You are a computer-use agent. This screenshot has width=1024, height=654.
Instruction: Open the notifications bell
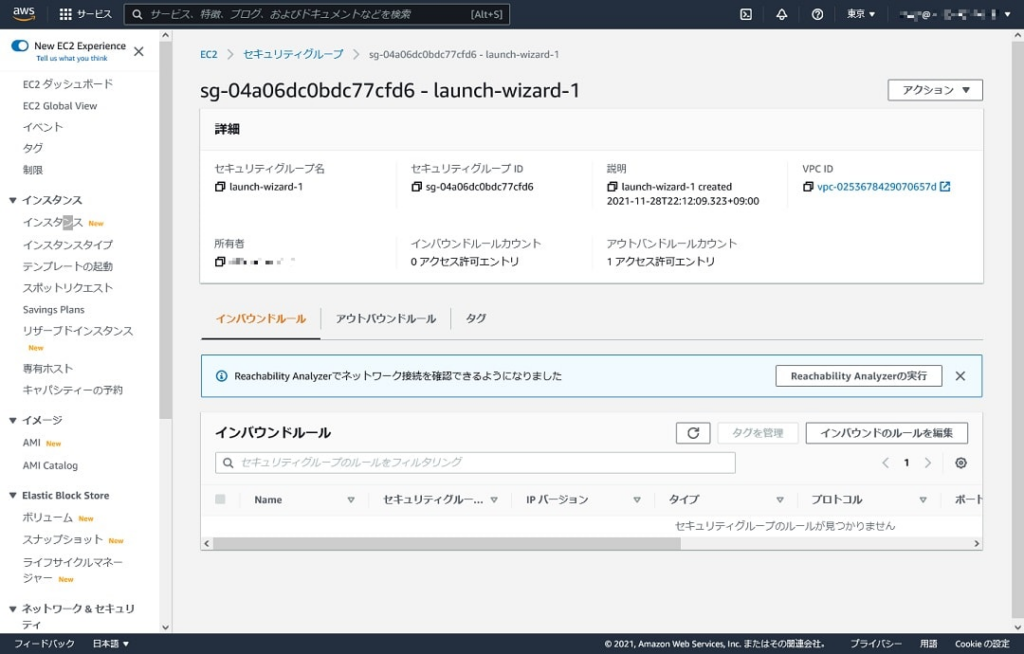(x=782, y=14)
